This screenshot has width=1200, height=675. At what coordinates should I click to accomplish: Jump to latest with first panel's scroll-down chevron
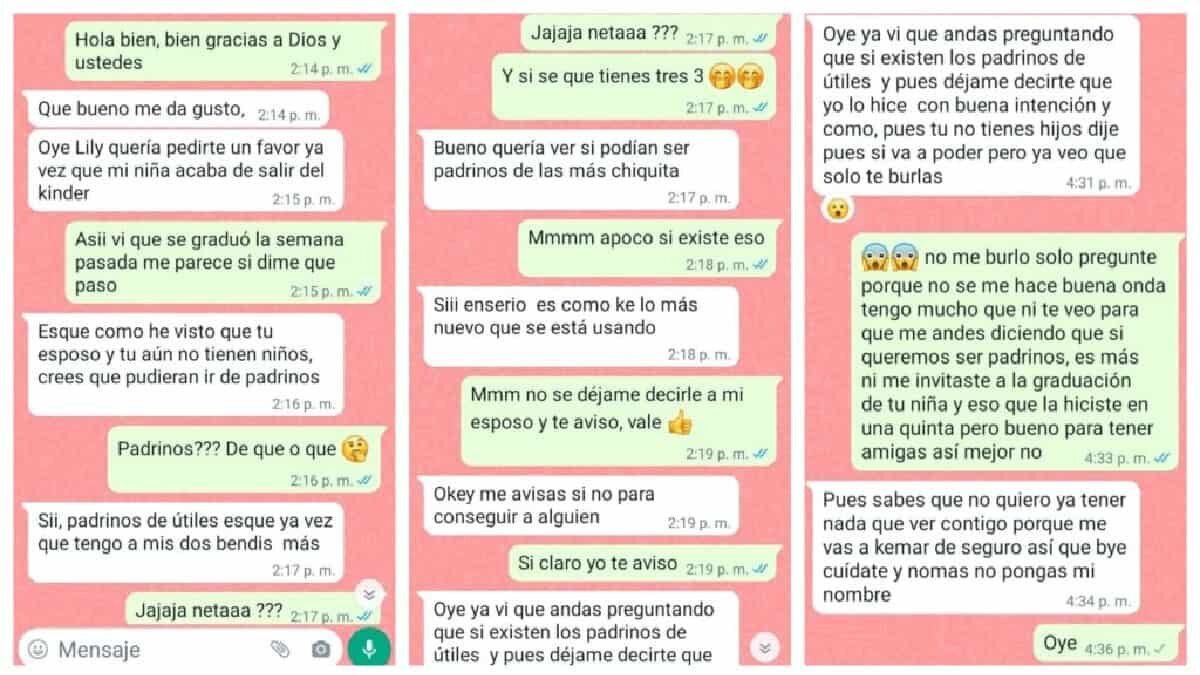tap(368, 594)
